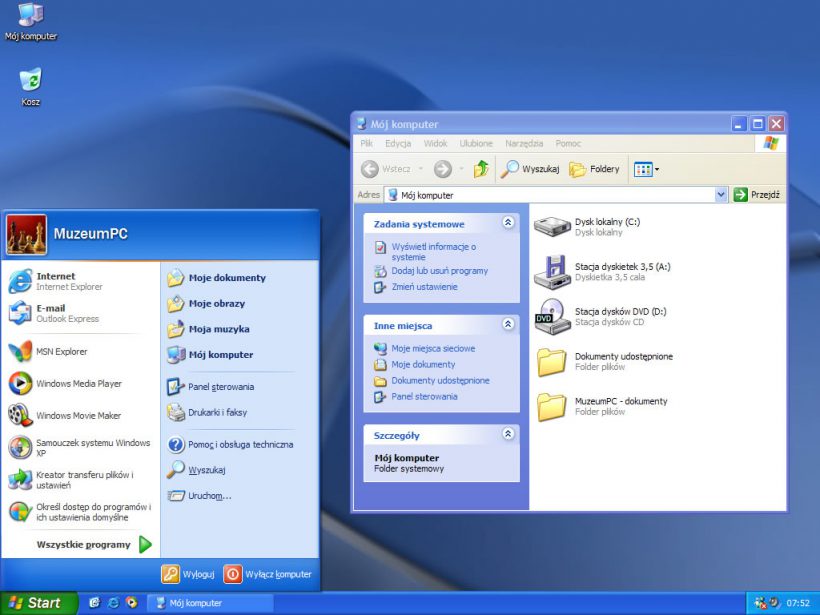The width and height of the screenshot is (820, 615).
Task: Collapse the Zadania systemowe panel
Action: (508, 224)
